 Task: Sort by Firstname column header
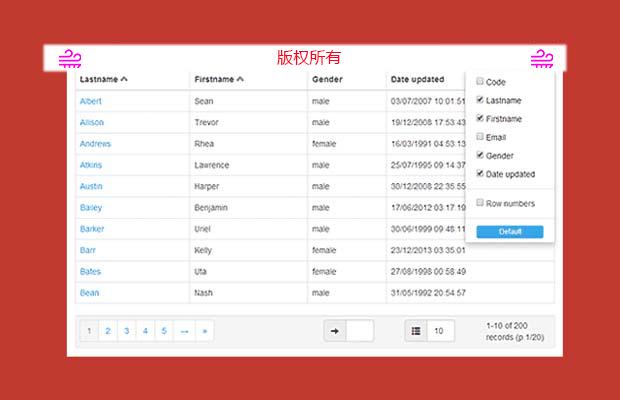219,79
